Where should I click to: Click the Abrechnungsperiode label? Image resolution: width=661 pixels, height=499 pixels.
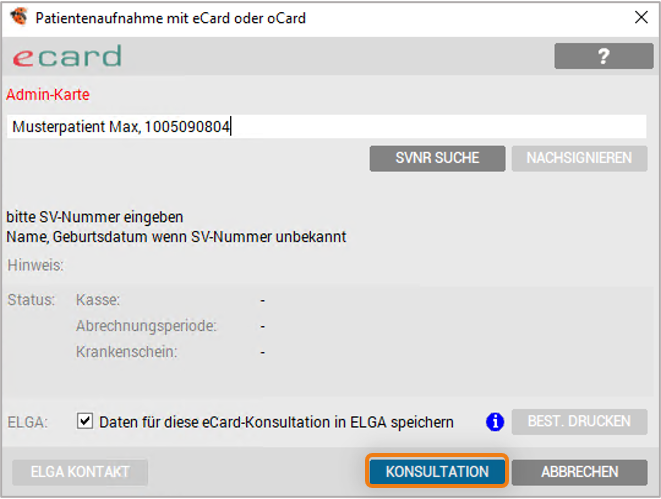tap(146, 326)
